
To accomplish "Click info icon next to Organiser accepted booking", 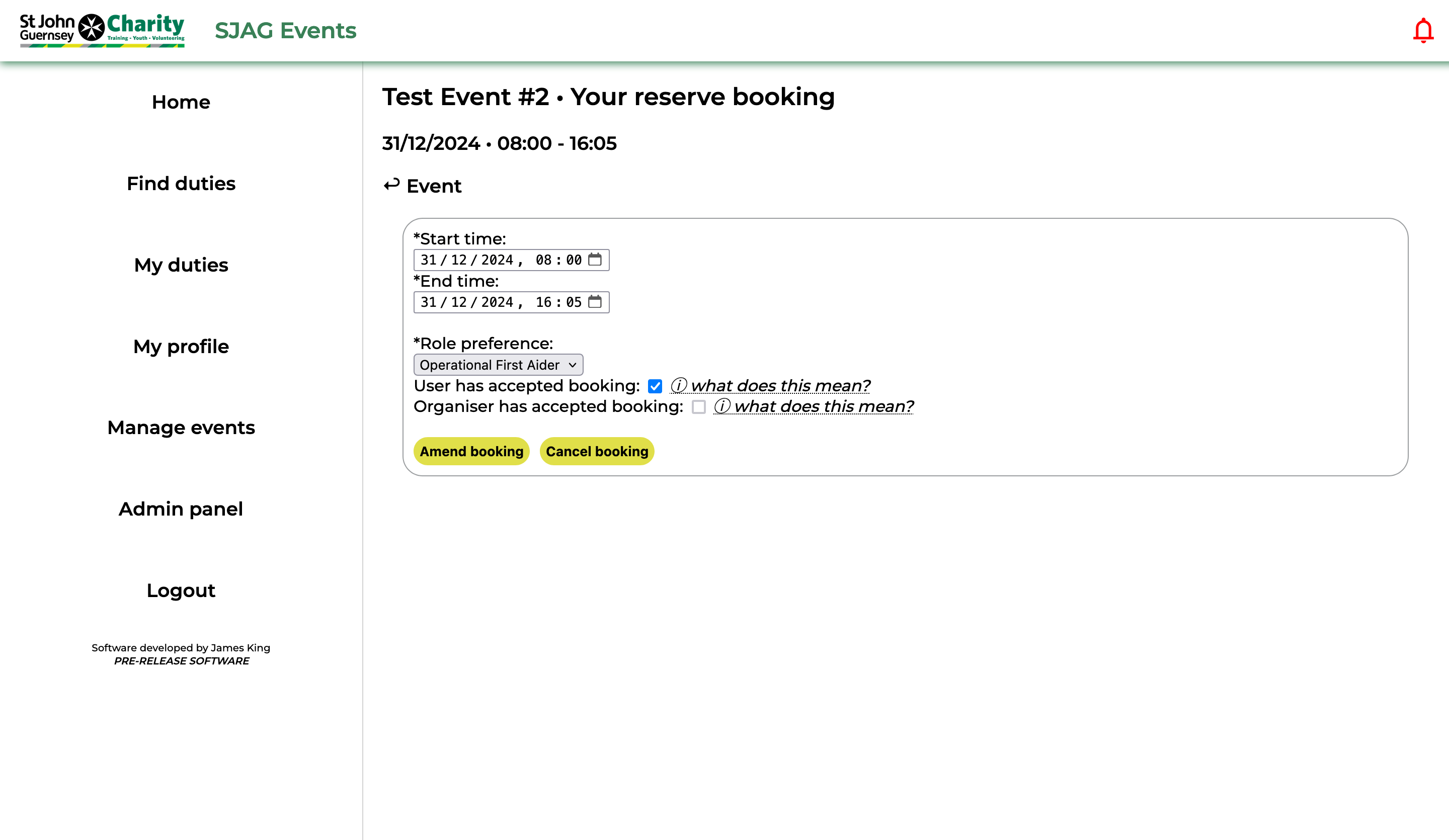I will point(721,406).
